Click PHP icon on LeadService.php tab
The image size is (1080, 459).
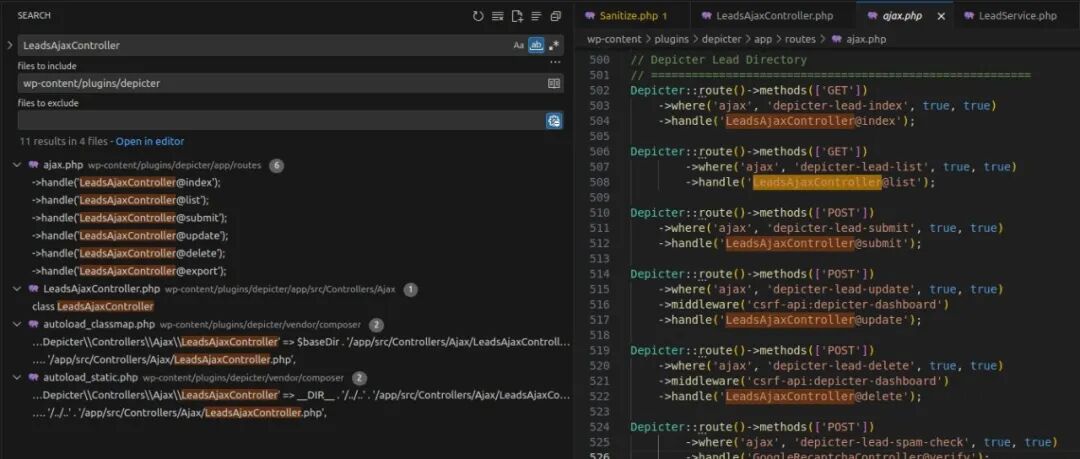(968, 16)
